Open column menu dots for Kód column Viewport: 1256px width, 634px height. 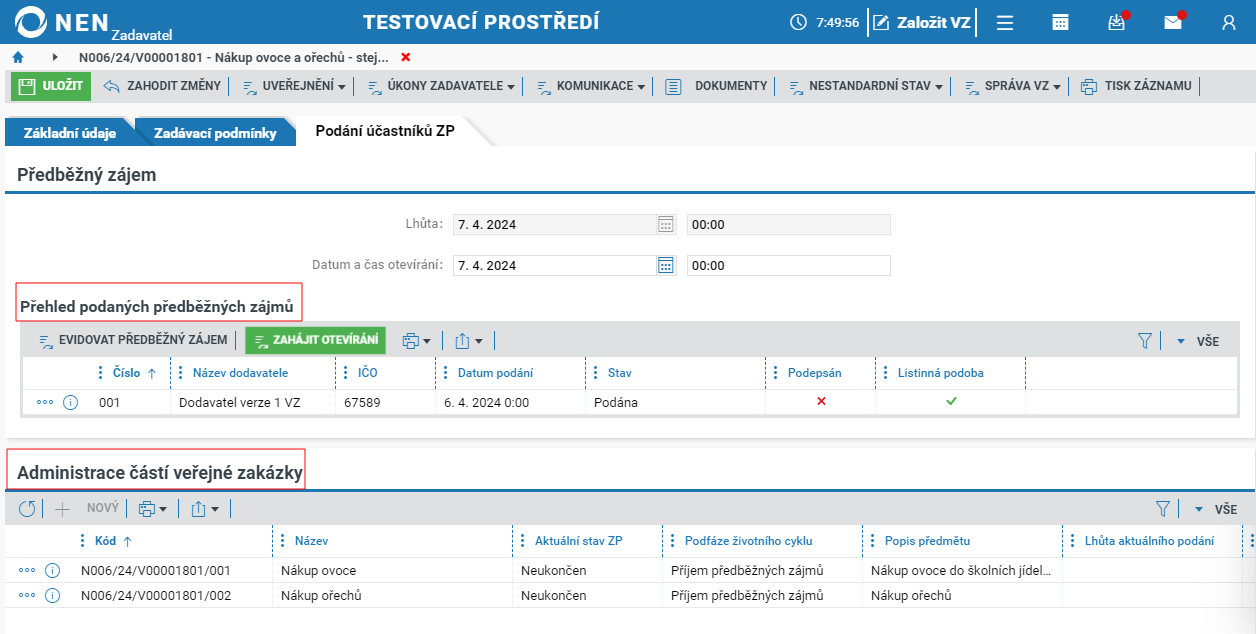[x=83, y=541]
